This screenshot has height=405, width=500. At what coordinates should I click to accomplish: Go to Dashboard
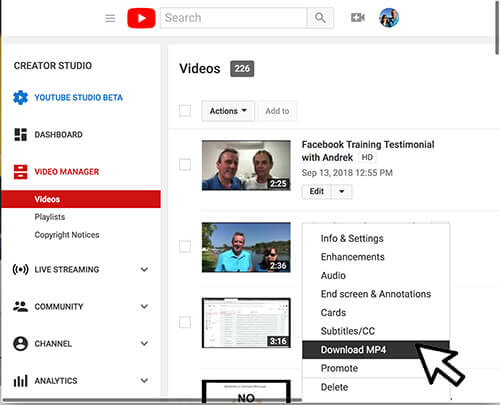(x=59, y=135)
